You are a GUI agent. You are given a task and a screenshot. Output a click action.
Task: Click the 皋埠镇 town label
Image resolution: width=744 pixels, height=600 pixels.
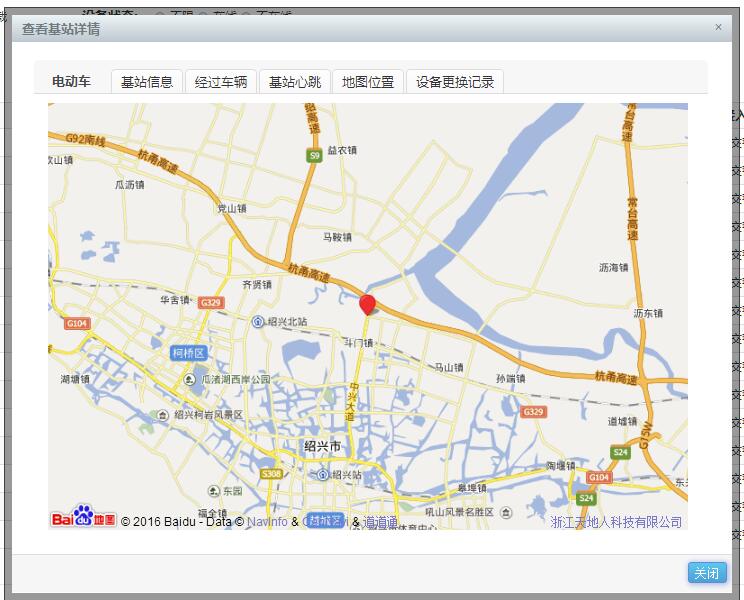(x=472, y=488)
